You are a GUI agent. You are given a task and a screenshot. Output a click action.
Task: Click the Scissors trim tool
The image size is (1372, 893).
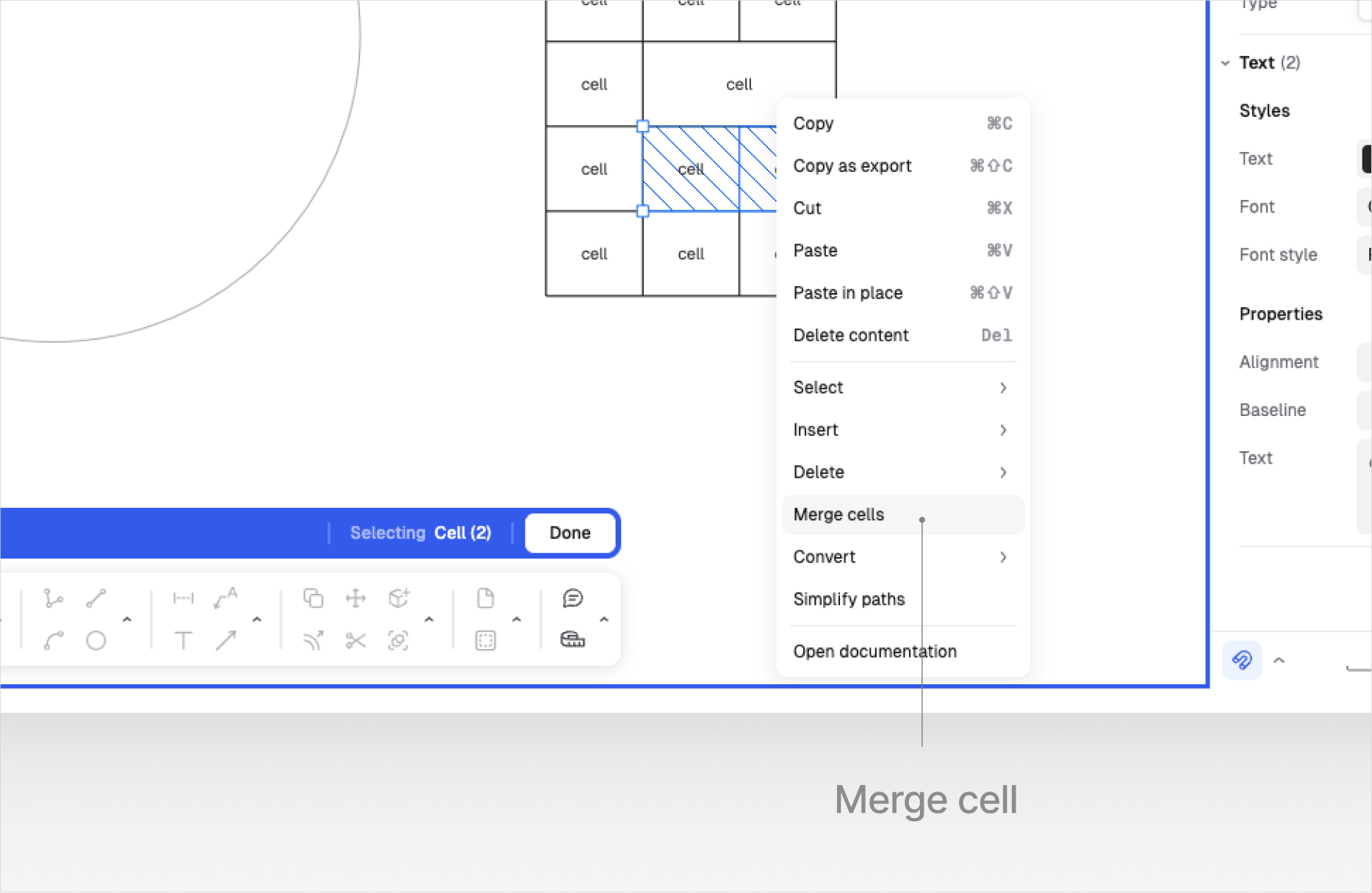point(356,641)
